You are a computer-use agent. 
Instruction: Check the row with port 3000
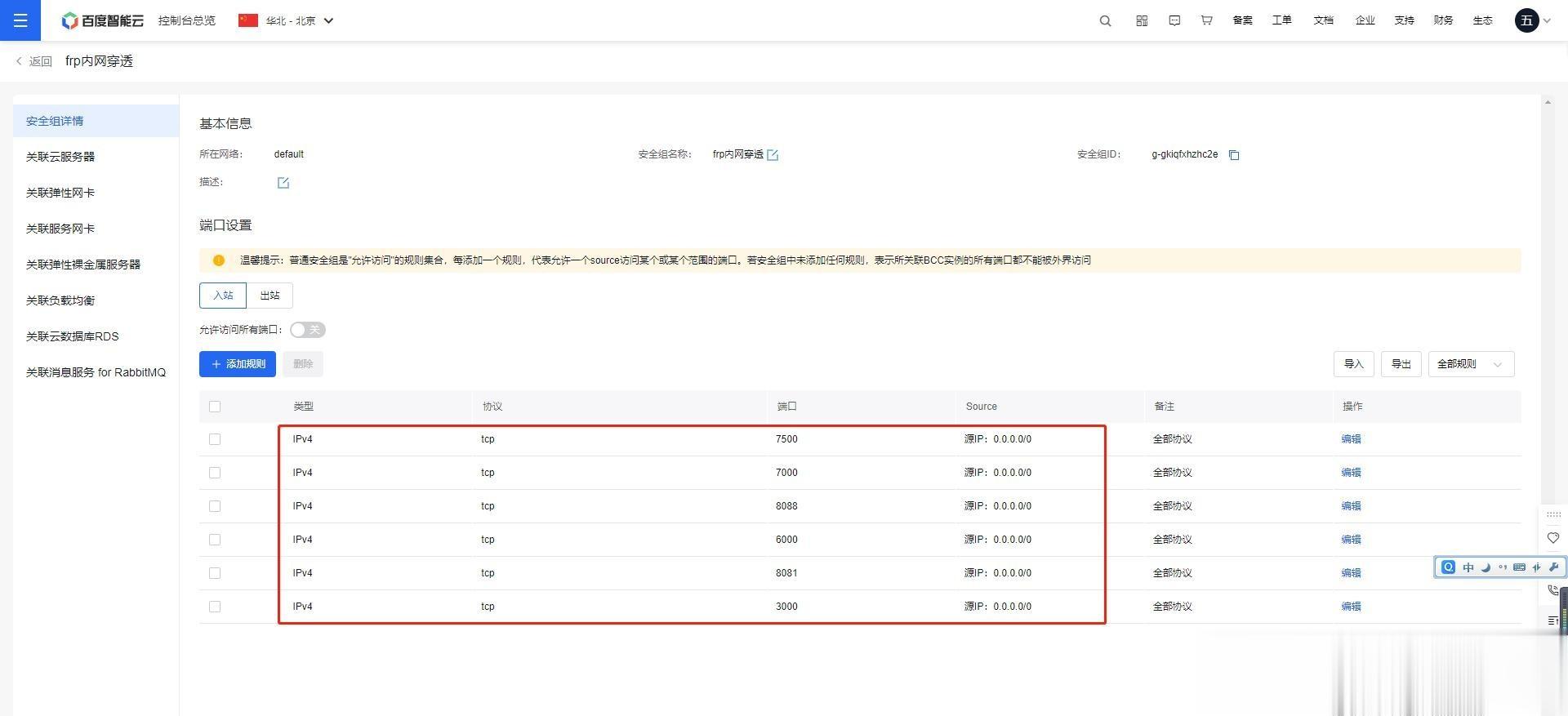215,607
